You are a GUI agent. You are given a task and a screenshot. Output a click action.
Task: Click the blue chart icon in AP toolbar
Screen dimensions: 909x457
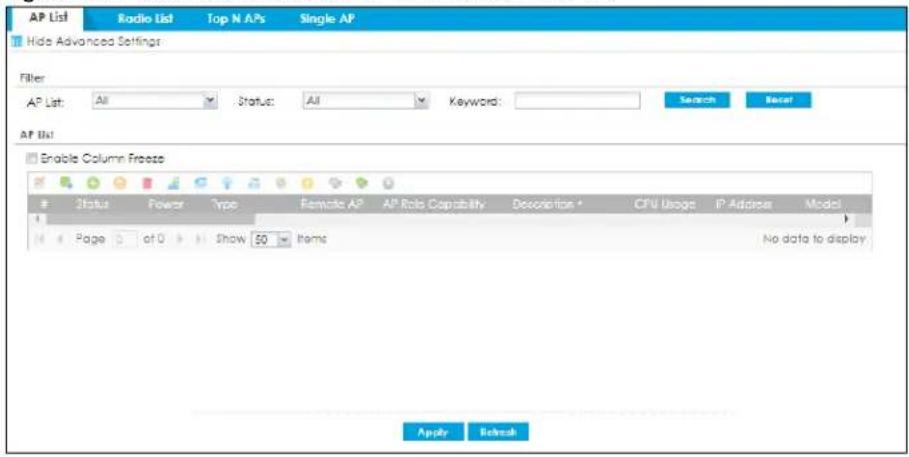pos(173,184)
